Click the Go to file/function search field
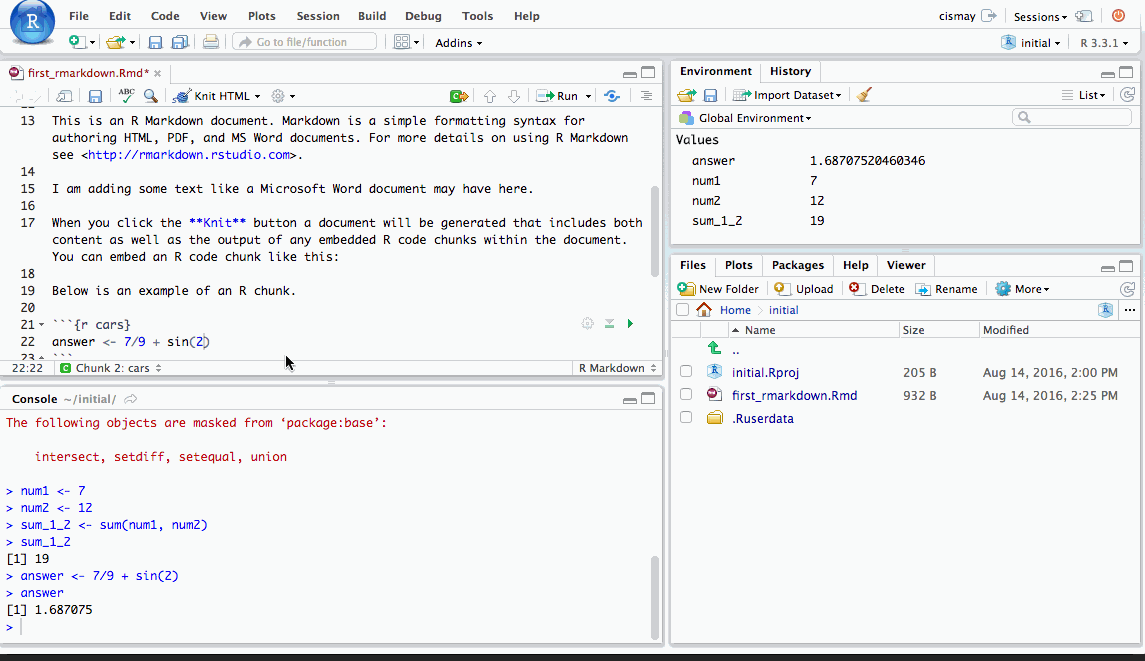Viewport: 1145px width, 661px height. [x=305, y=42]
